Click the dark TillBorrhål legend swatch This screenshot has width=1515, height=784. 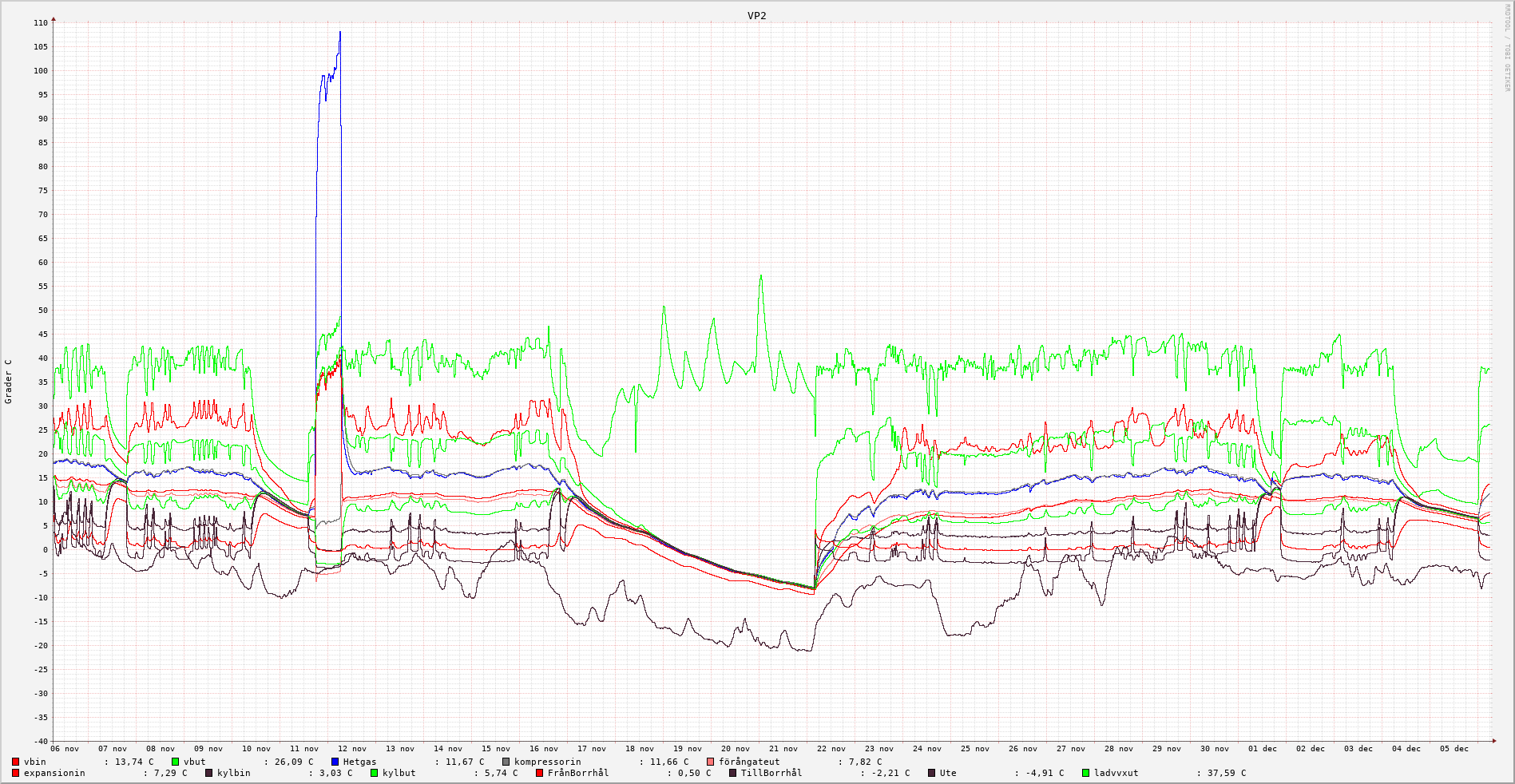pyautogui.click(x=732, y=773)
